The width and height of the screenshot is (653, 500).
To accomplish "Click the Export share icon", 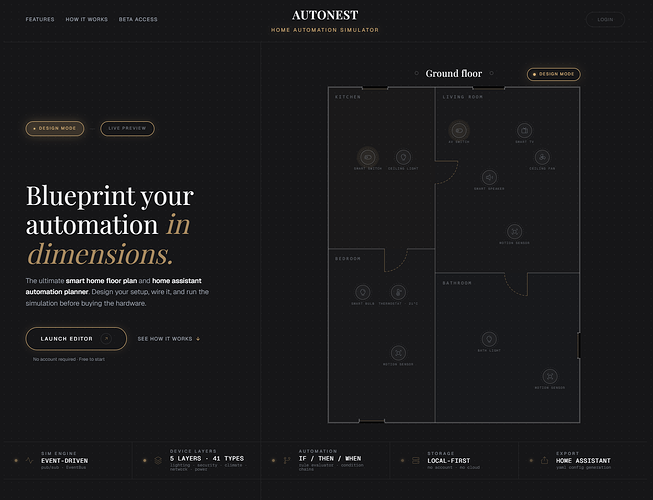I will (x=544, y=460).
